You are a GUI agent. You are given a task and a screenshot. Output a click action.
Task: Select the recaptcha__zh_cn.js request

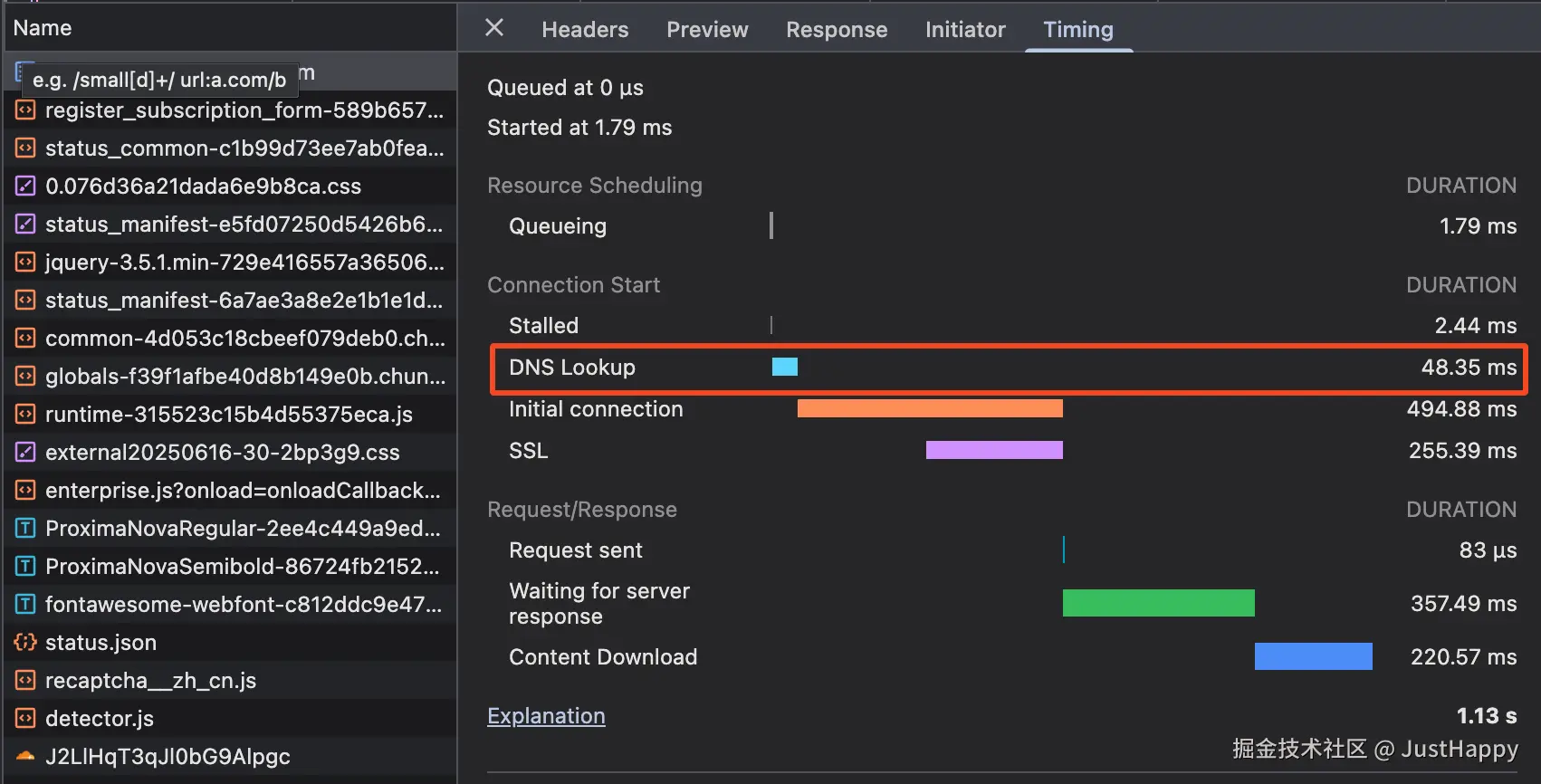(x=151, y=681)
